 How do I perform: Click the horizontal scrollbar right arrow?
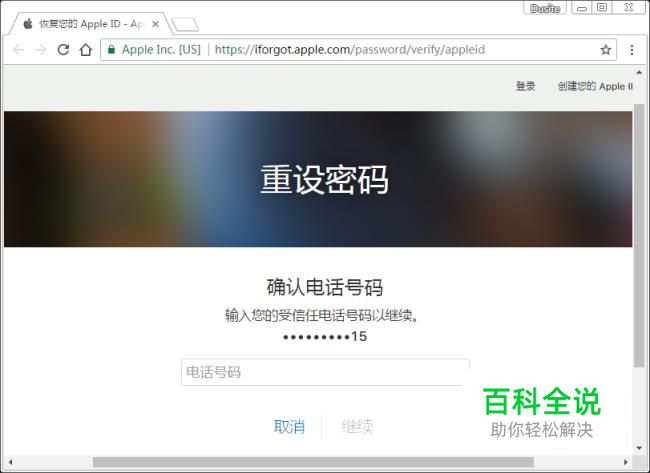coord(626,462)
